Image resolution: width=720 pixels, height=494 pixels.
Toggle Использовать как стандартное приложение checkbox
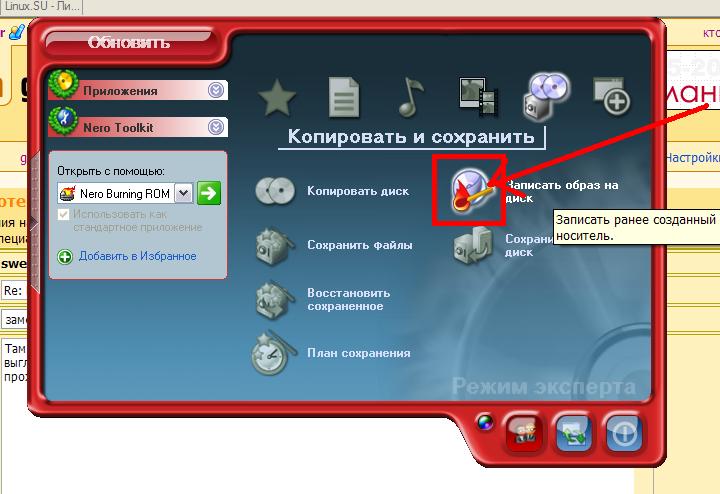point(63,214)
